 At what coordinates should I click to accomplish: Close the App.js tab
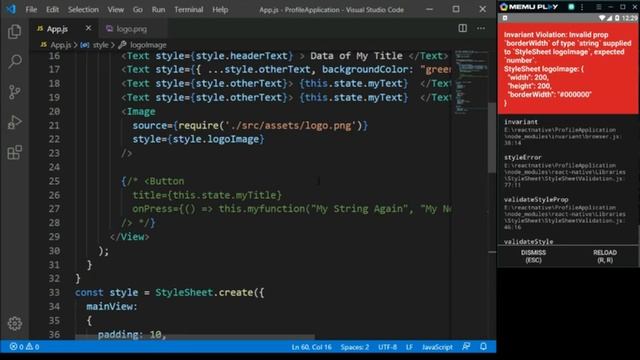coord(88,28)
